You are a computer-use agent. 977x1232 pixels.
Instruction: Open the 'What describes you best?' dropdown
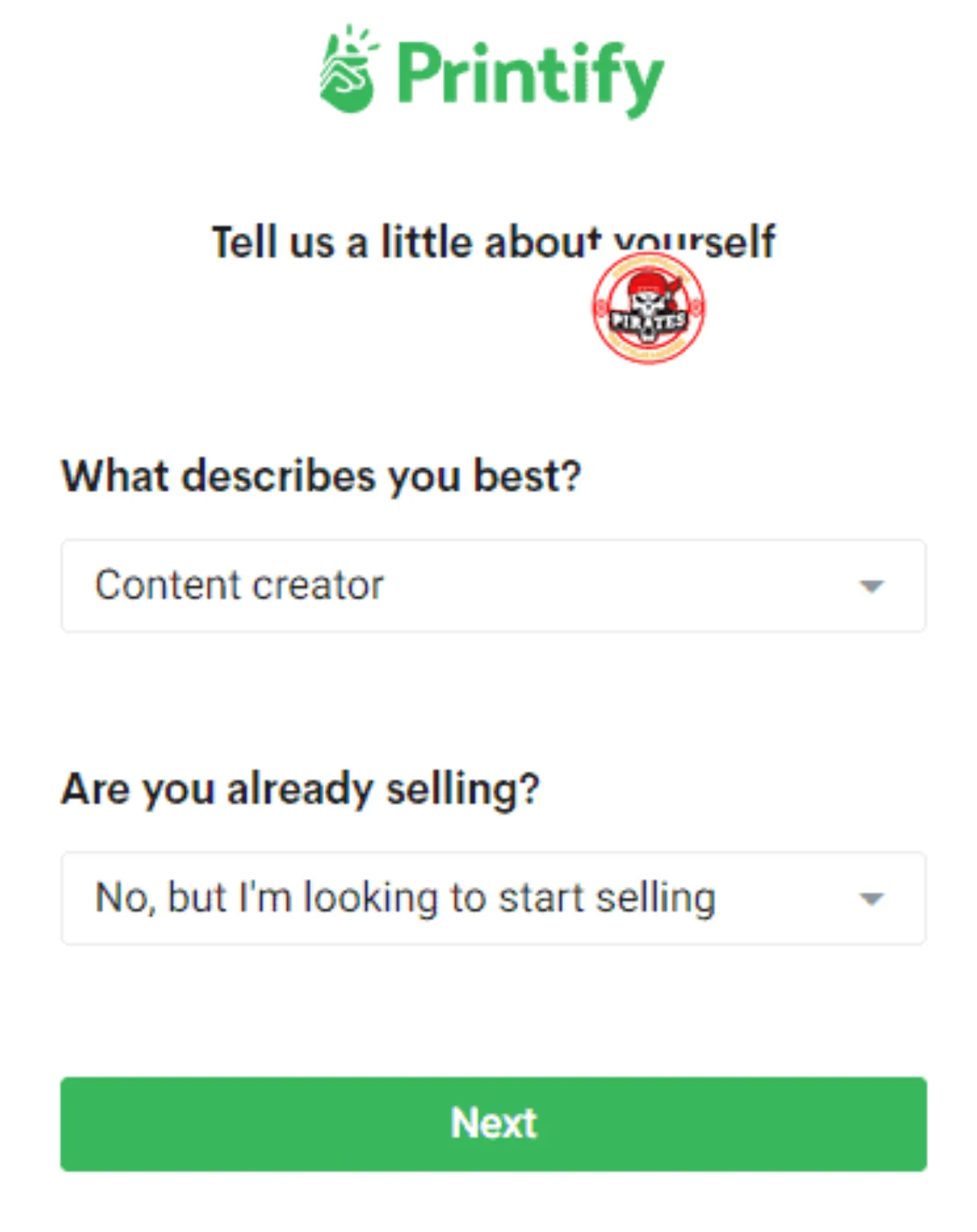click(x=493, y=586)
